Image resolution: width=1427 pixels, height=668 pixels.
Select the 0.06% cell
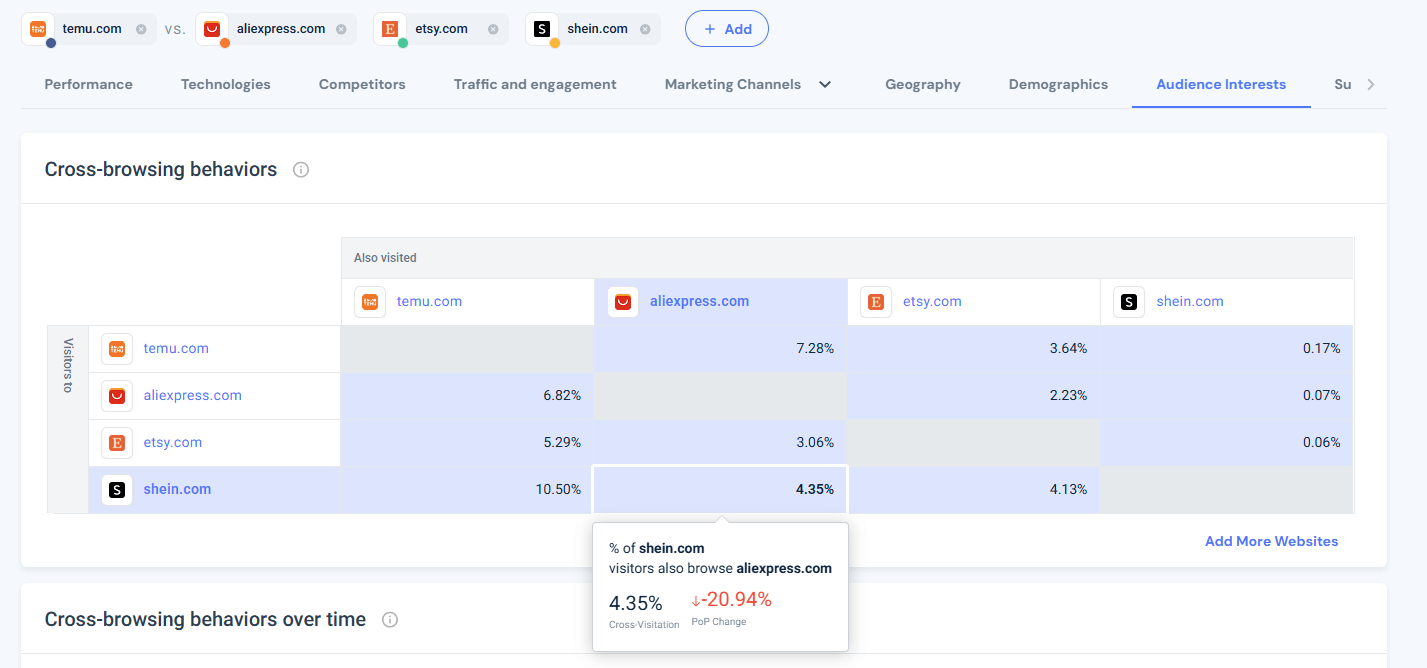[x=1227, y=443]
